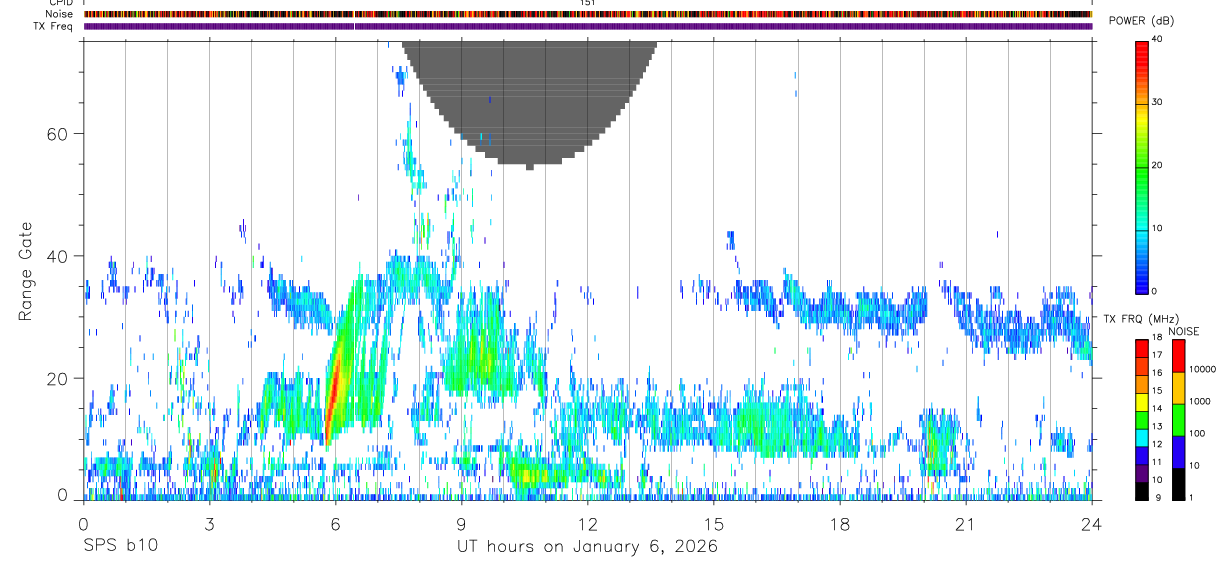Click the Noise row label at top
The image size is (1228, 567).
click(x=58, y=14)
